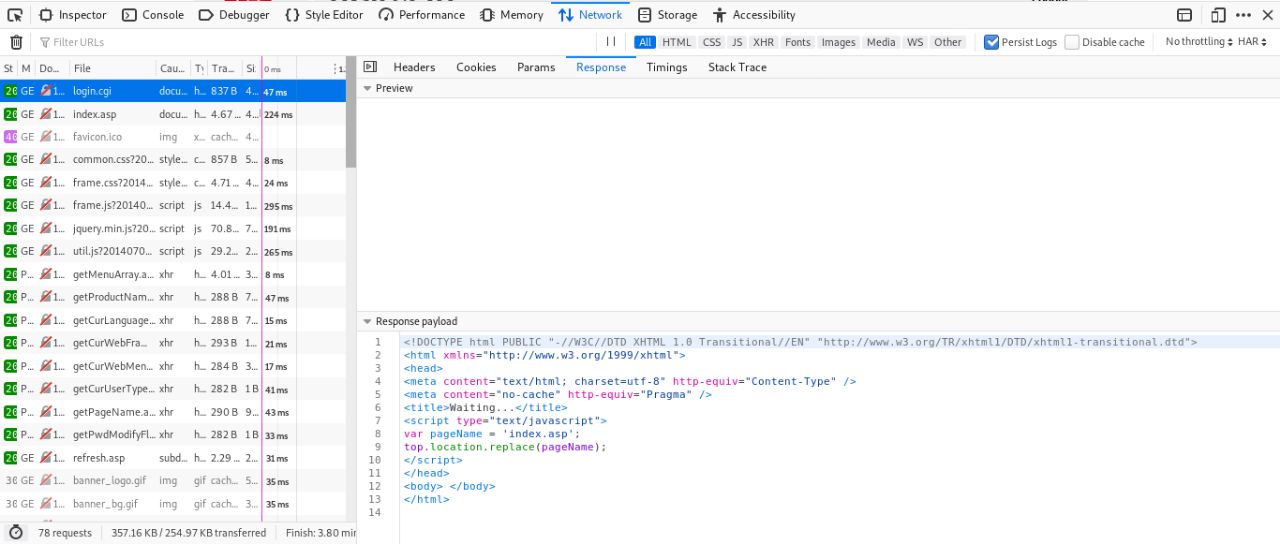Select the banner_bg.gif request row
1280x544 pixels.
[173, 504]
